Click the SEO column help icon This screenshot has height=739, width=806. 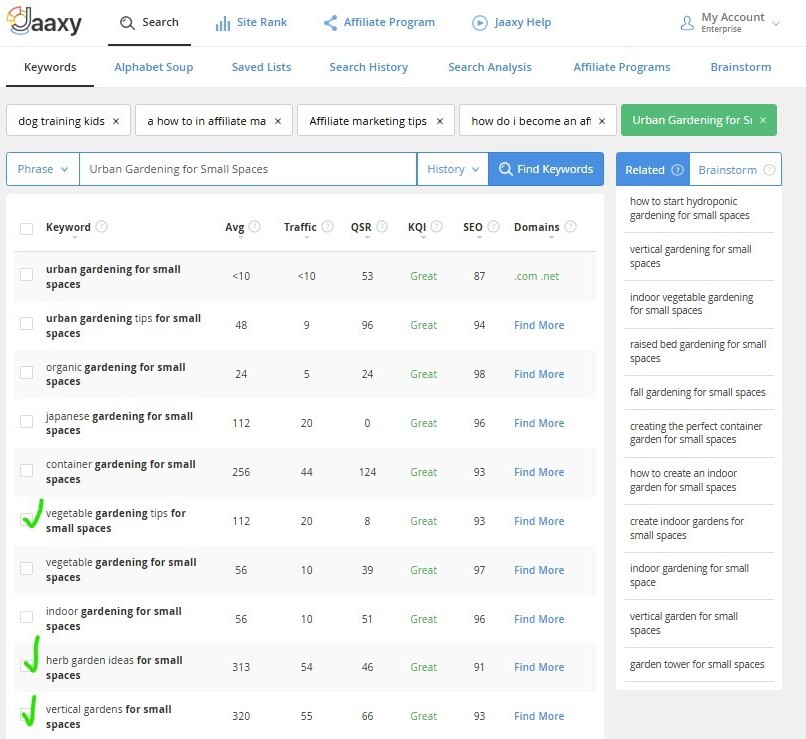(x=493, y=226)
